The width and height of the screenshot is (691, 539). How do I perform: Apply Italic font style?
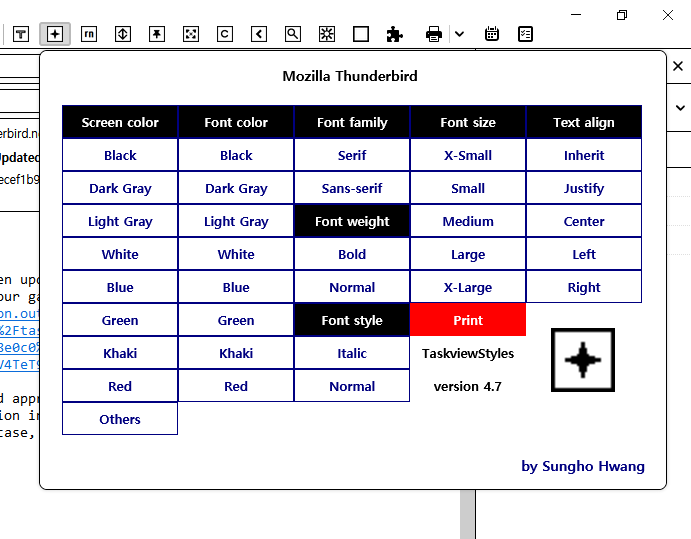[x=352, y=353]
